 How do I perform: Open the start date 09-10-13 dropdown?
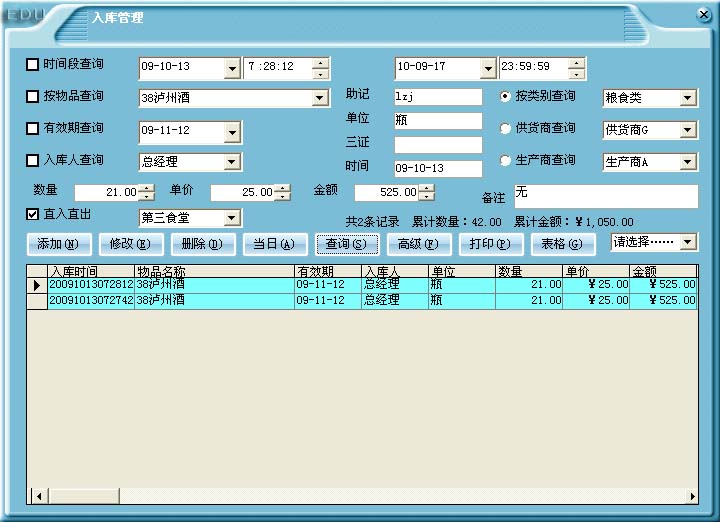(232, 68)
